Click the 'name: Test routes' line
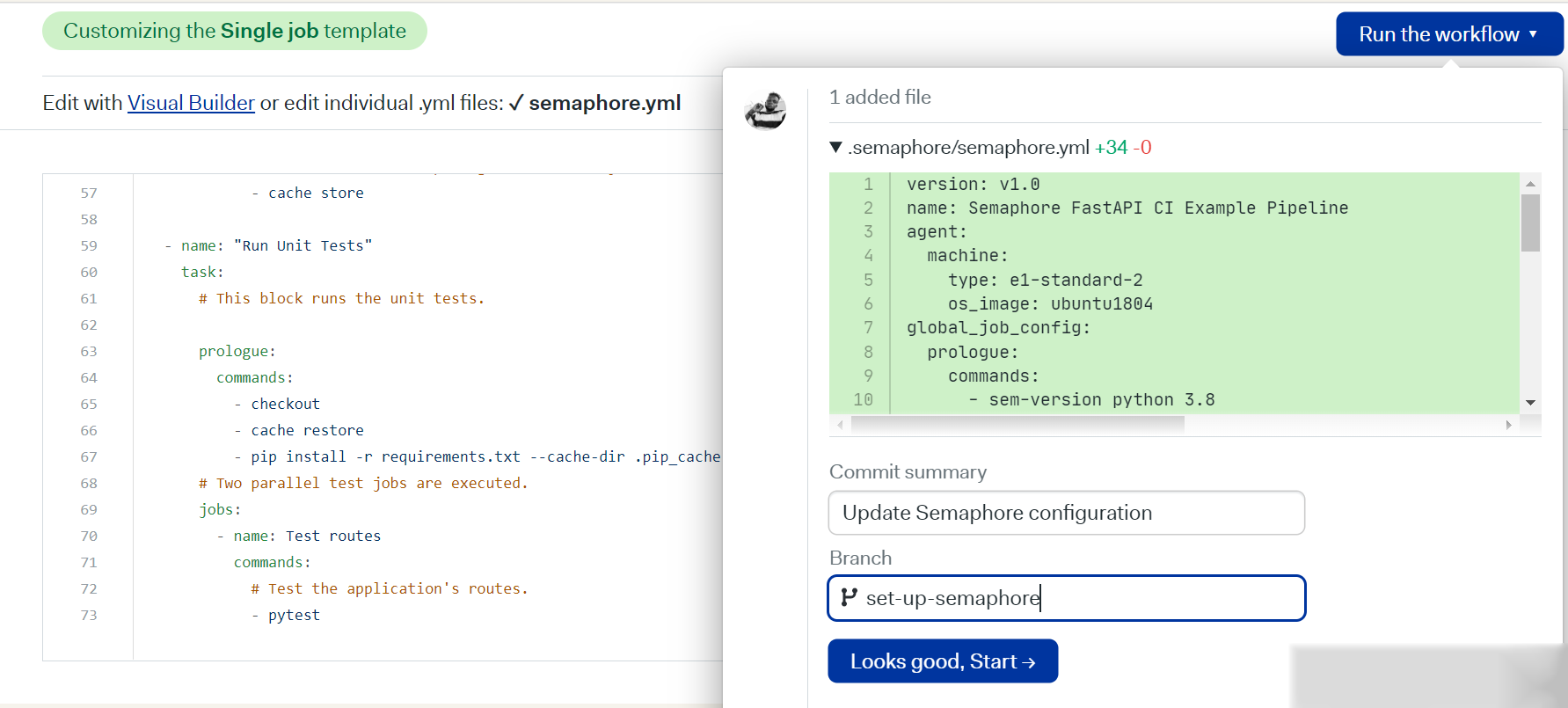The width and height of the screenshot is (1568, 708). 299,536
